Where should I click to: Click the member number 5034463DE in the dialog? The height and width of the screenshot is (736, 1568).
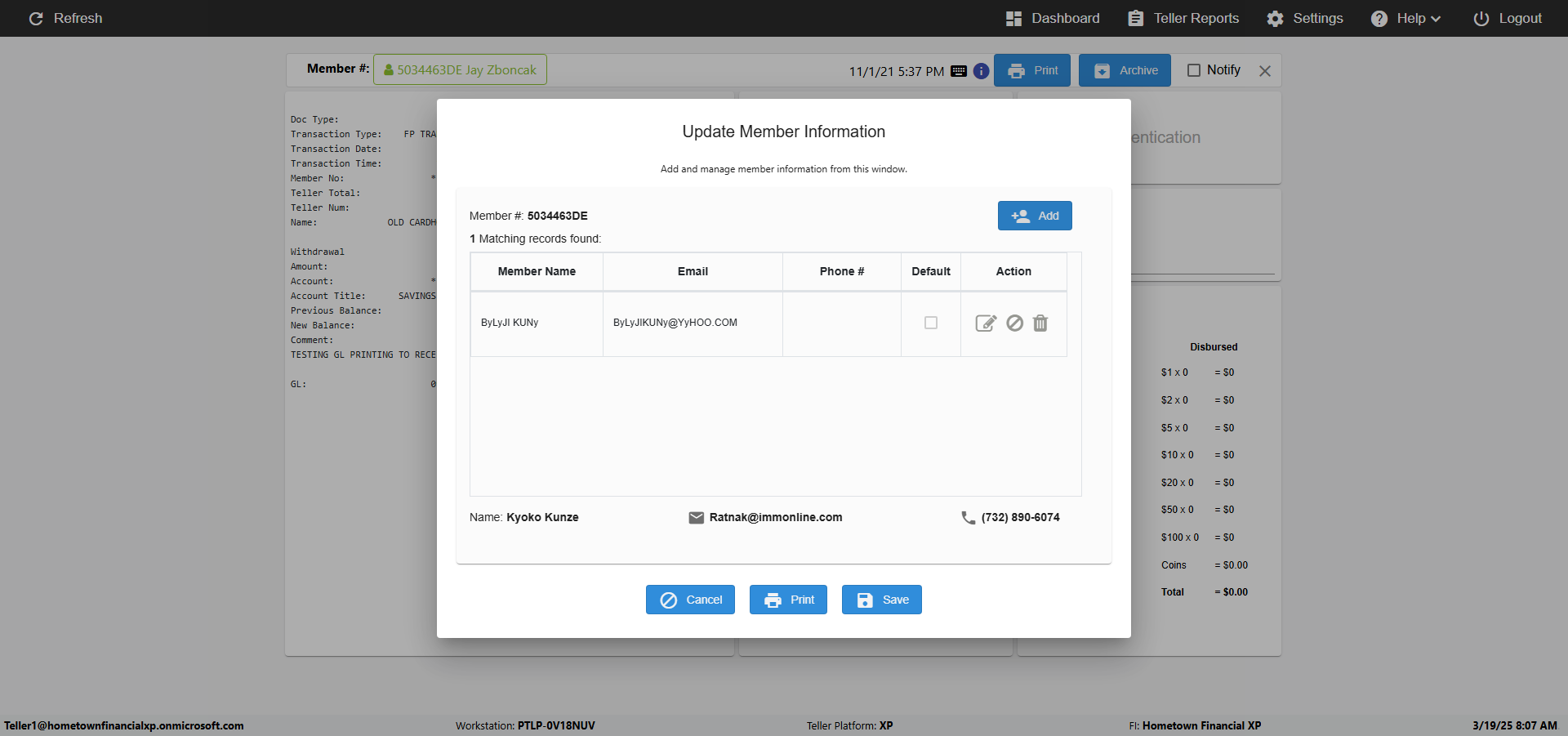pos(558,216)
